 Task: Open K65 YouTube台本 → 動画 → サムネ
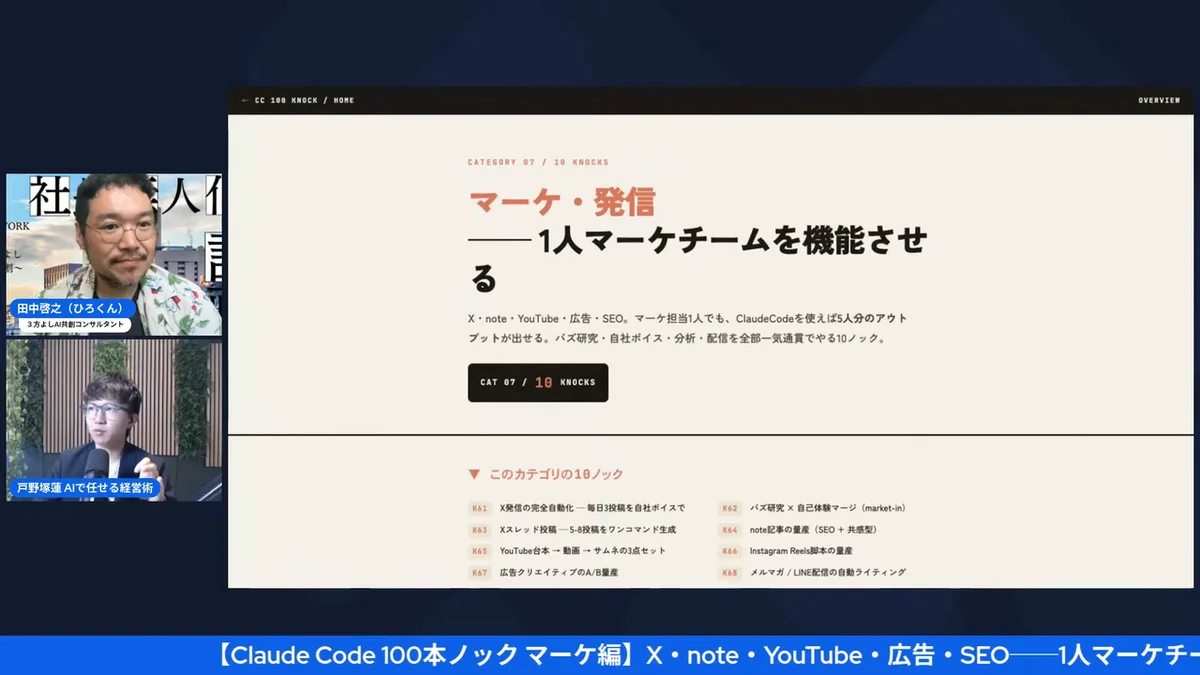[567, 551]
